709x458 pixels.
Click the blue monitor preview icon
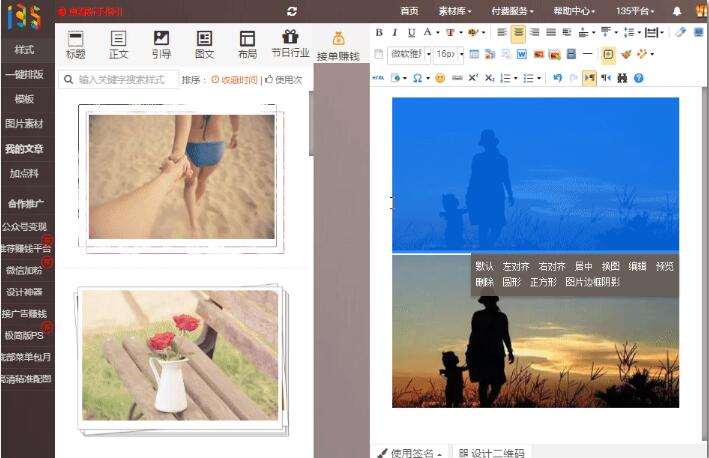tap(699, 32)
